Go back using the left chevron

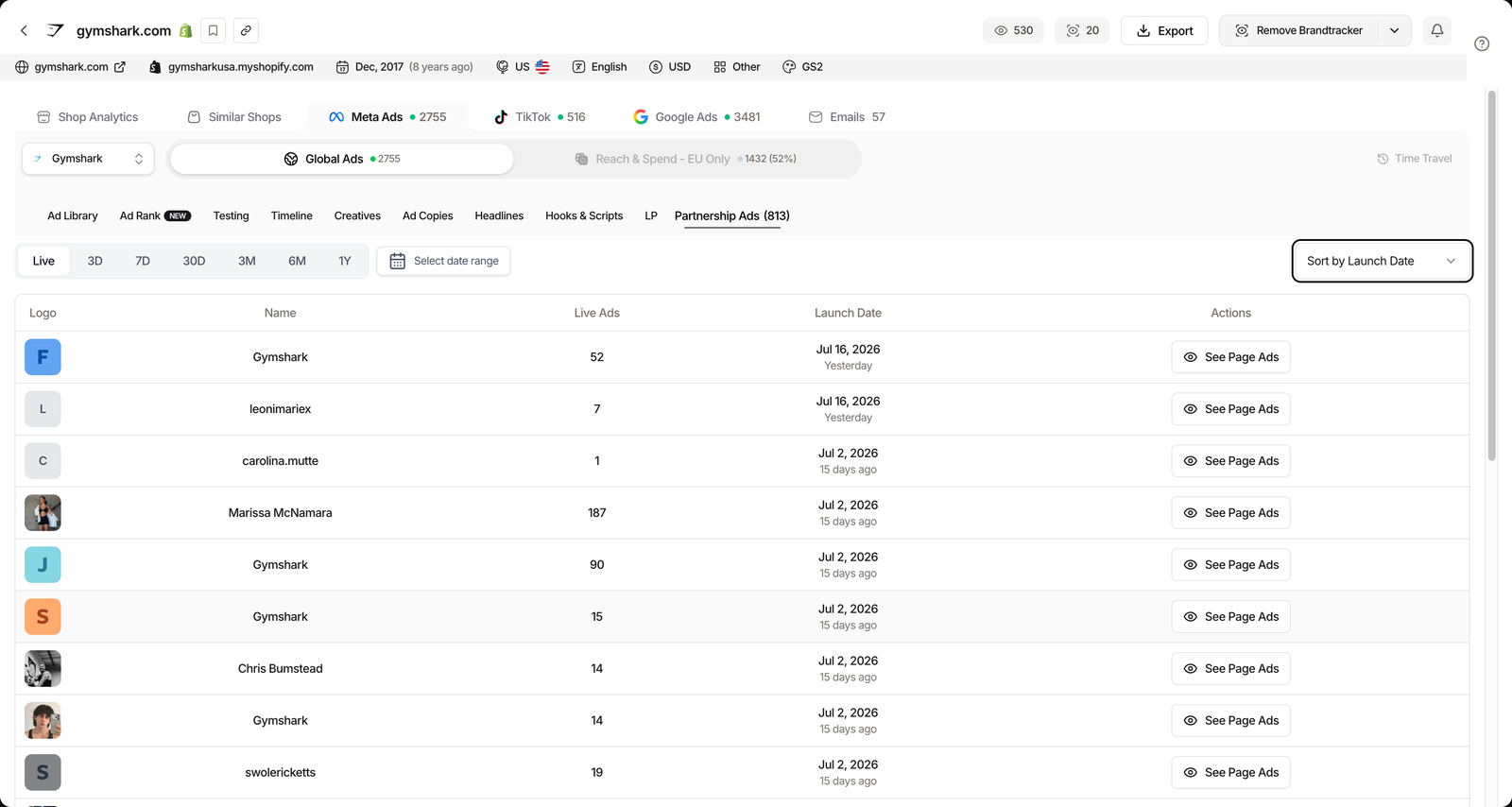[25, 30]
